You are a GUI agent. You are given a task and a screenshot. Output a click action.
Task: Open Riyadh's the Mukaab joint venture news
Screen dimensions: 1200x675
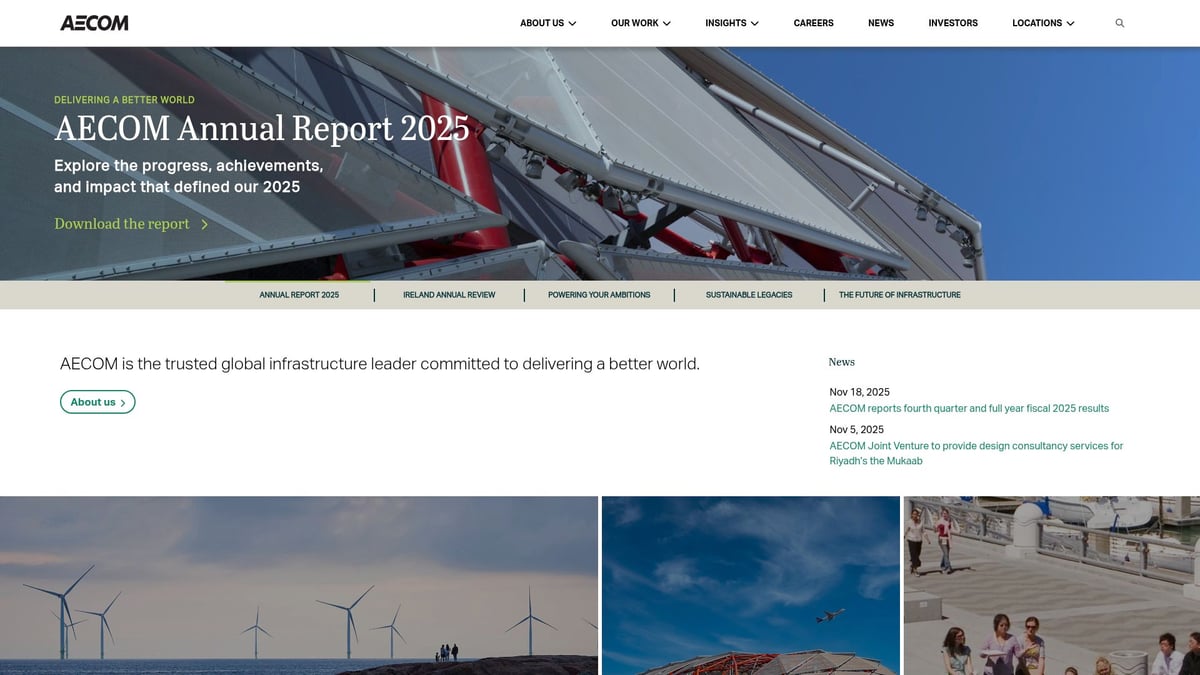click(976, 453)
